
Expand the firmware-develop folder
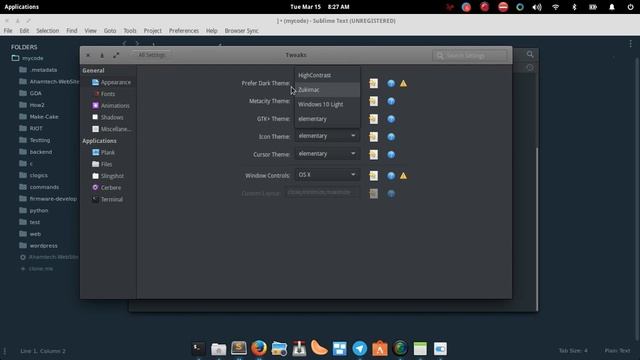48,199
